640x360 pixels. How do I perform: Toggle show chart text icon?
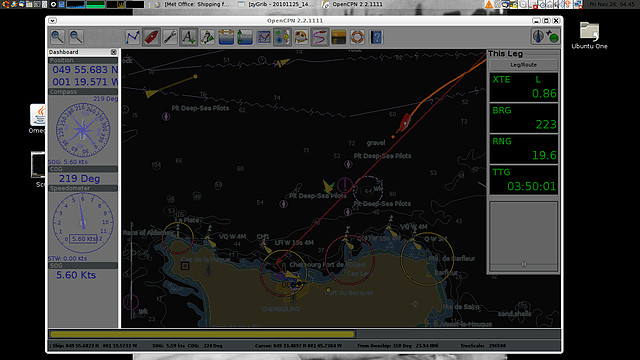coord(189,37)
